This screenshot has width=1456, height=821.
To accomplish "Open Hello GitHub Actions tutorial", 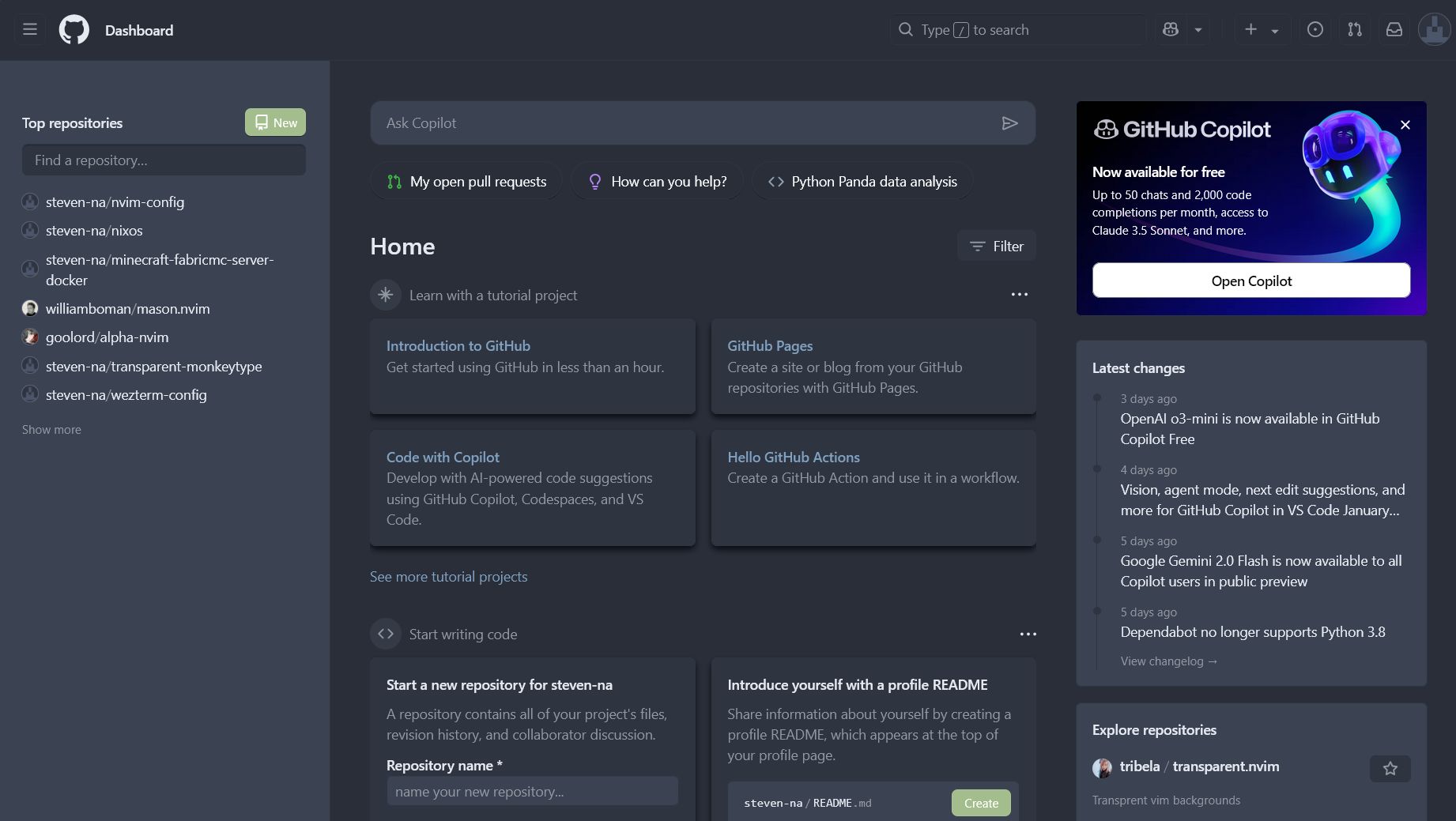I will pos(794,458).
